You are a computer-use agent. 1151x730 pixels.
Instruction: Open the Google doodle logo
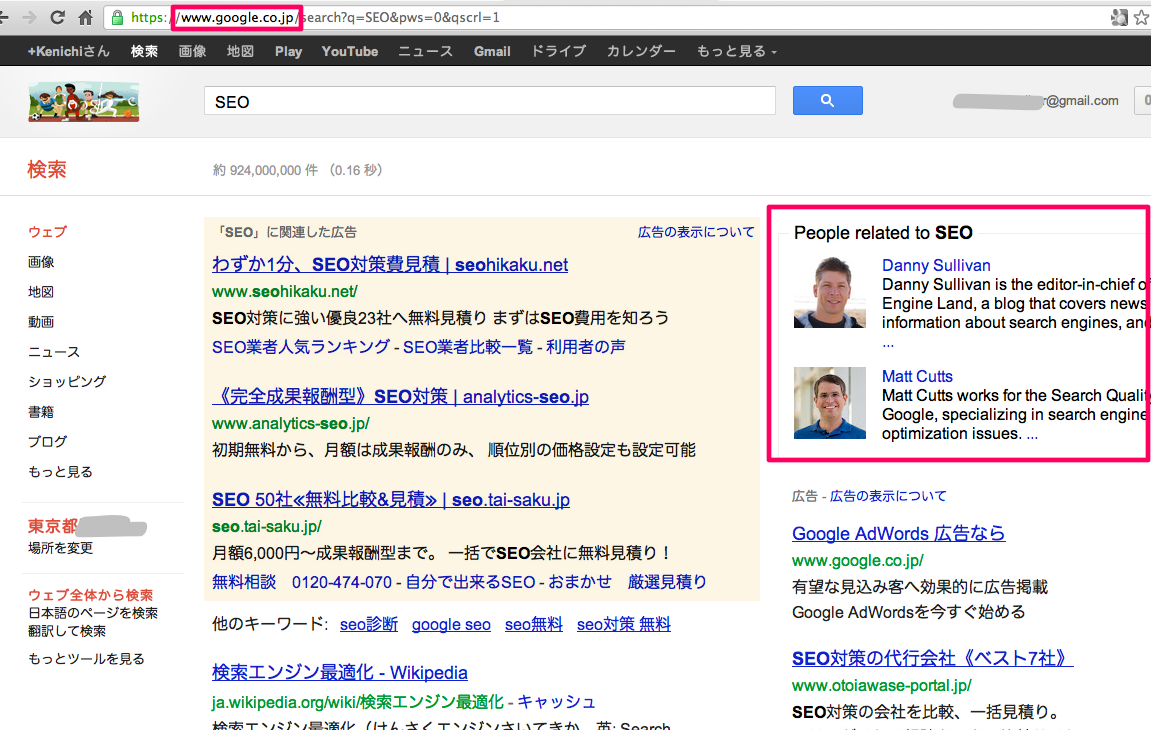point(84,101)
